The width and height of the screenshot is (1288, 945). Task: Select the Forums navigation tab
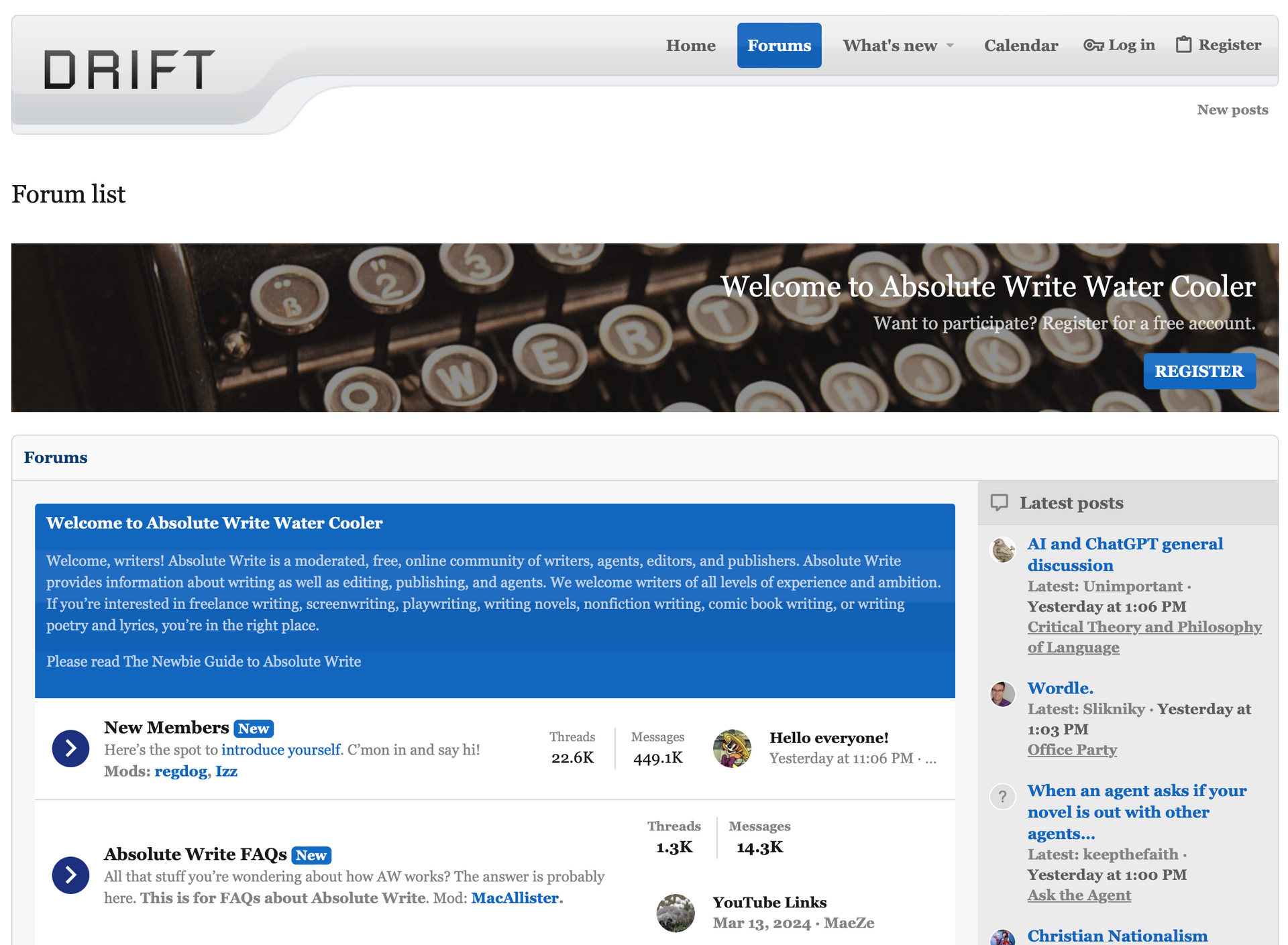[779, 46]
